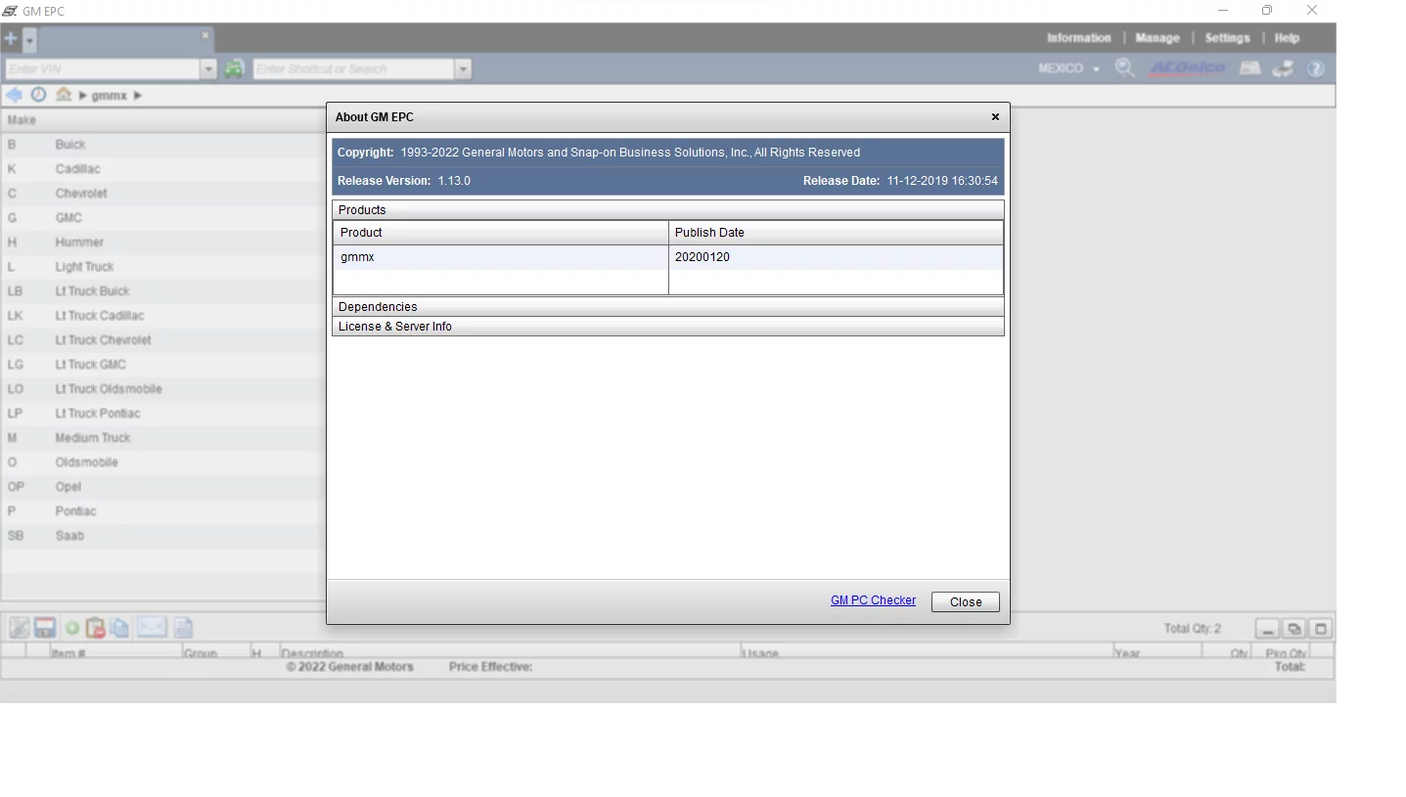Open the MEXICO region dropdown
Screen dimensions: 1406x797
[1068, 69]
